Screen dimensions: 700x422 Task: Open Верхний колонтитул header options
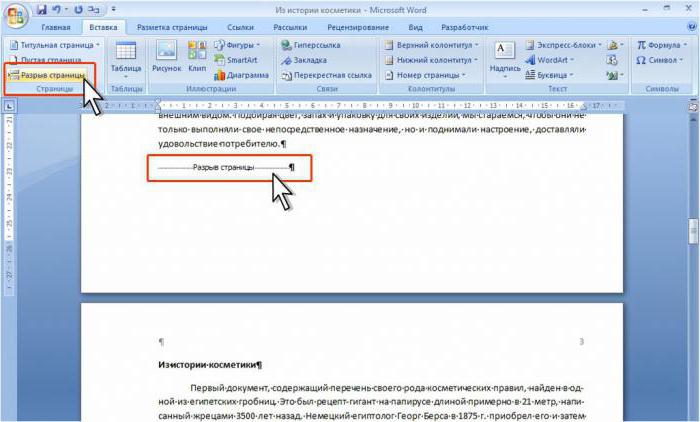[x=432, y=45]
